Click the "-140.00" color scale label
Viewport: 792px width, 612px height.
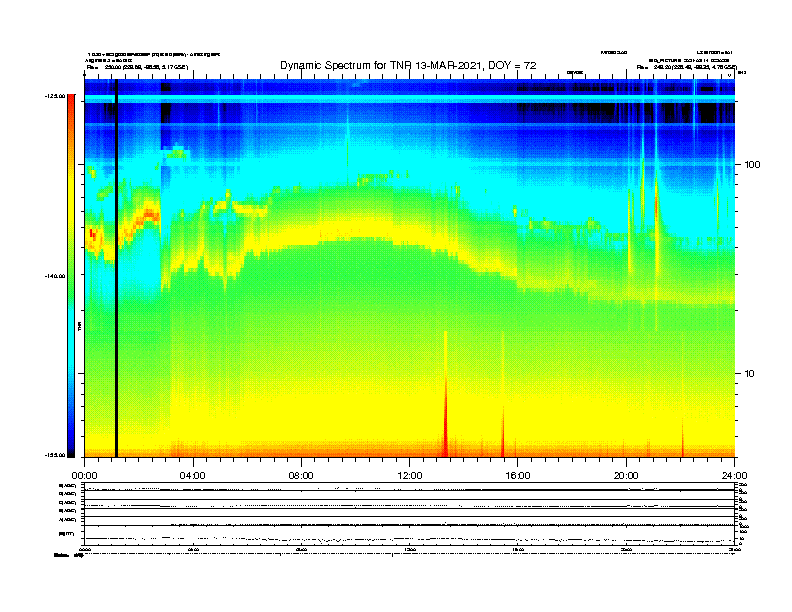(55, 276)
